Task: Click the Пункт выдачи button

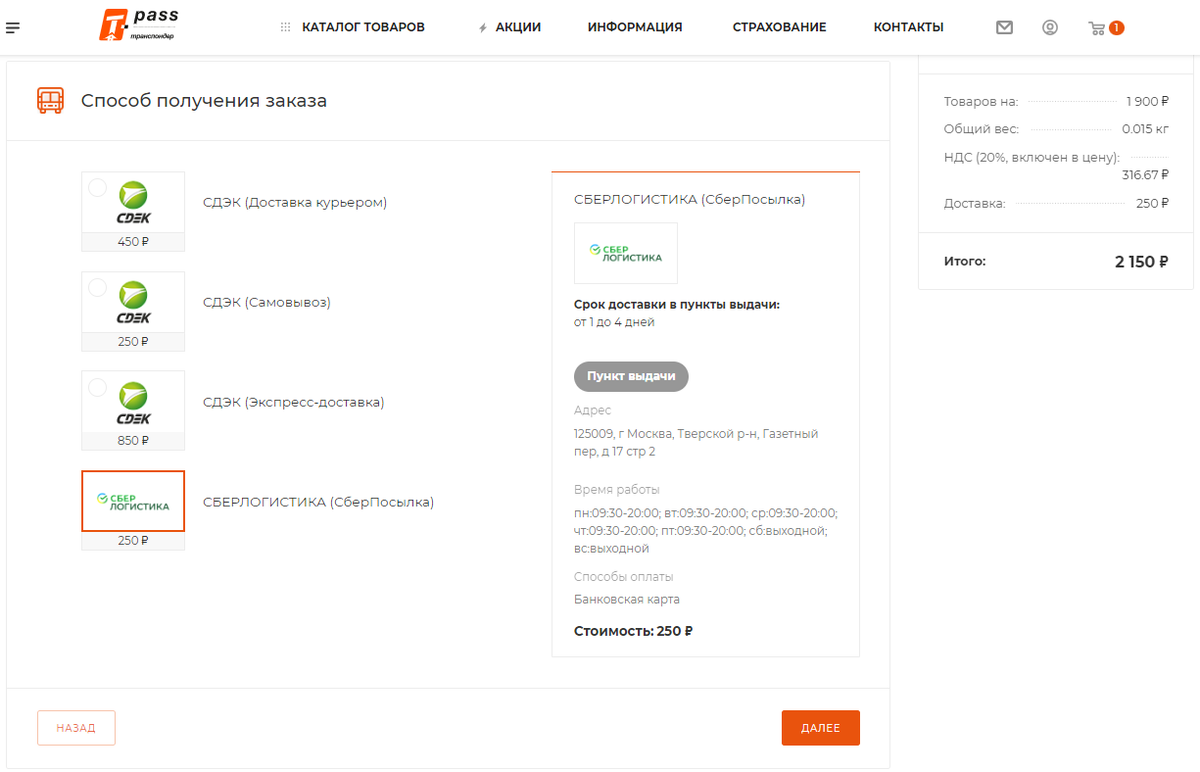Action: click(x=631, y=377)
